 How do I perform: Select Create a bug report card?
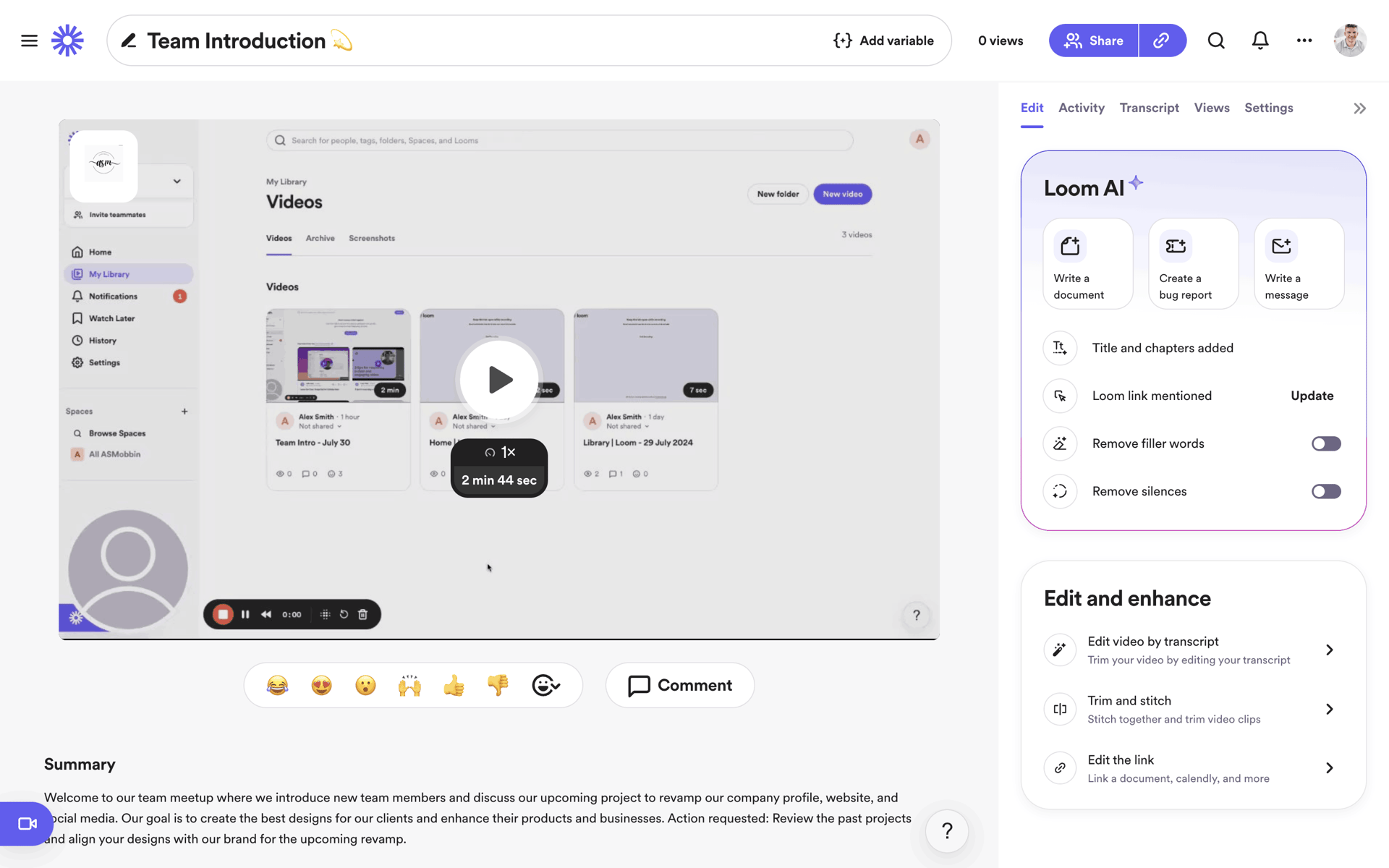pyautogui.click(x=1193, y=264)
